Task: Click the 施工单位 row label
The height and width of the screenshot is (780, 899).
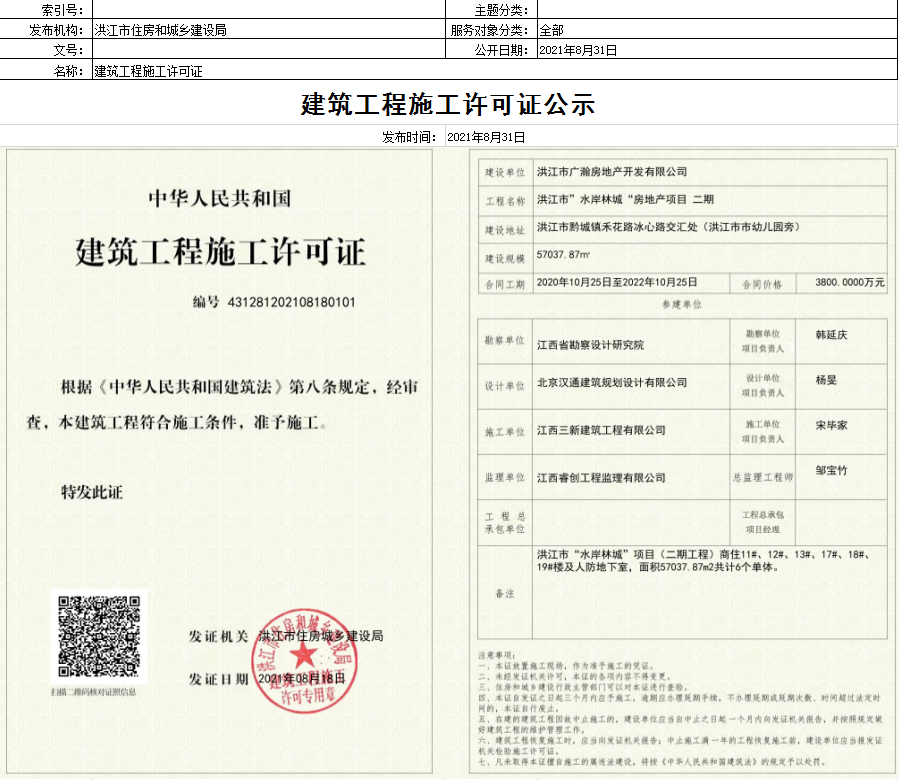Action: pos(505,432)
